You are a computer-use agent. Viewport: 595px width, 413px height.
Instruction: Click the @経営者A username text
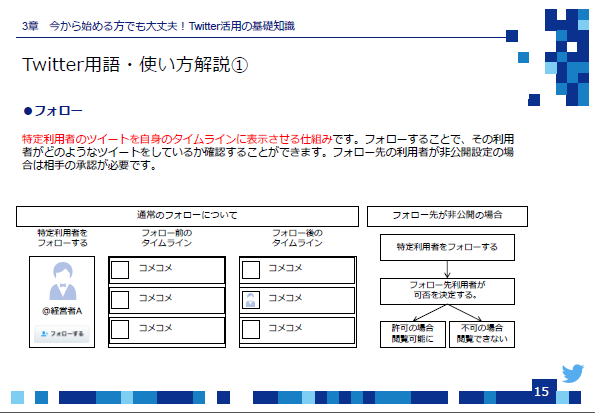click(62, 311)
